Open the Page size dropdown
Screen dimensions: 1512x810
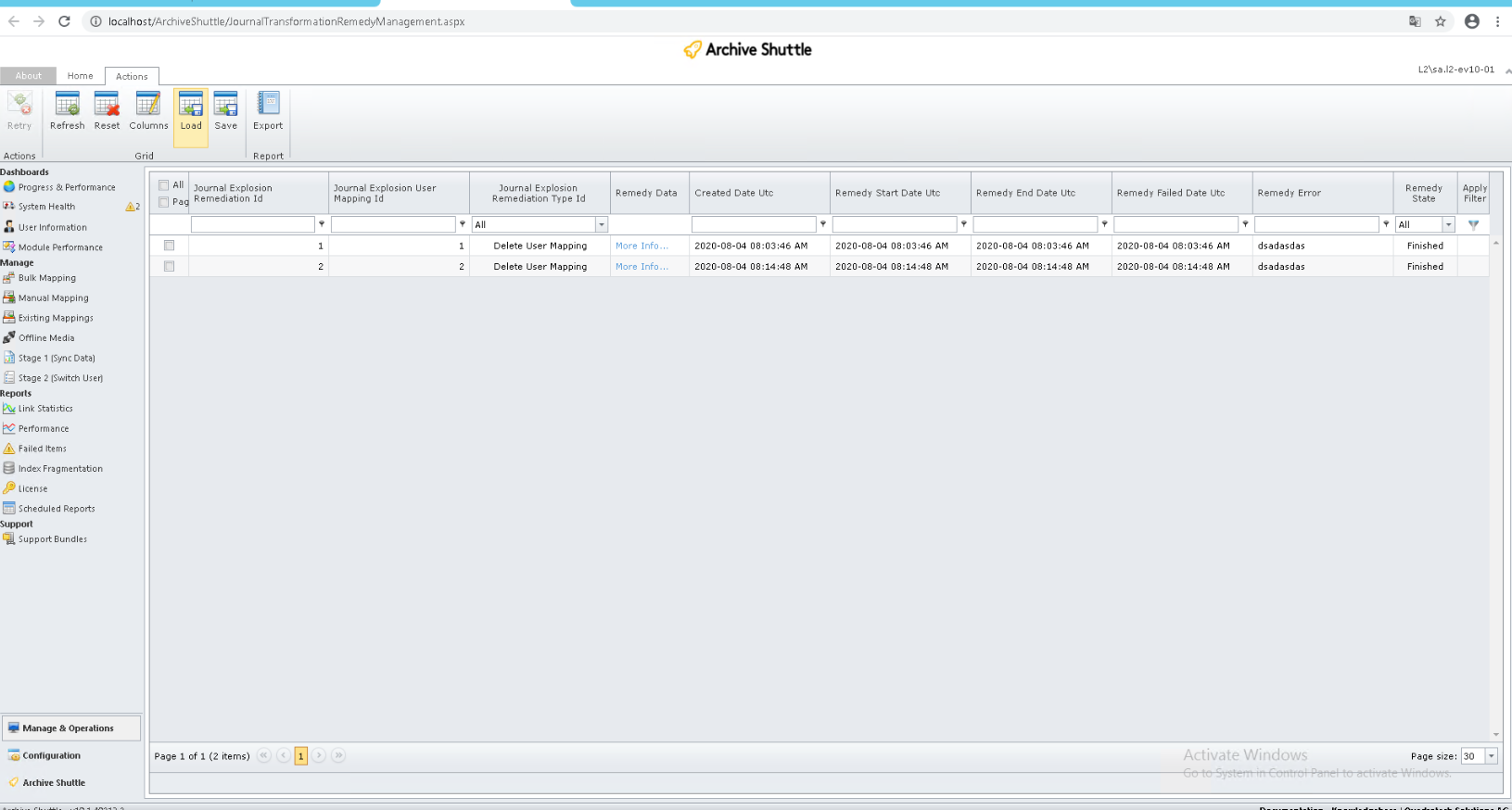coord(1491,756)
